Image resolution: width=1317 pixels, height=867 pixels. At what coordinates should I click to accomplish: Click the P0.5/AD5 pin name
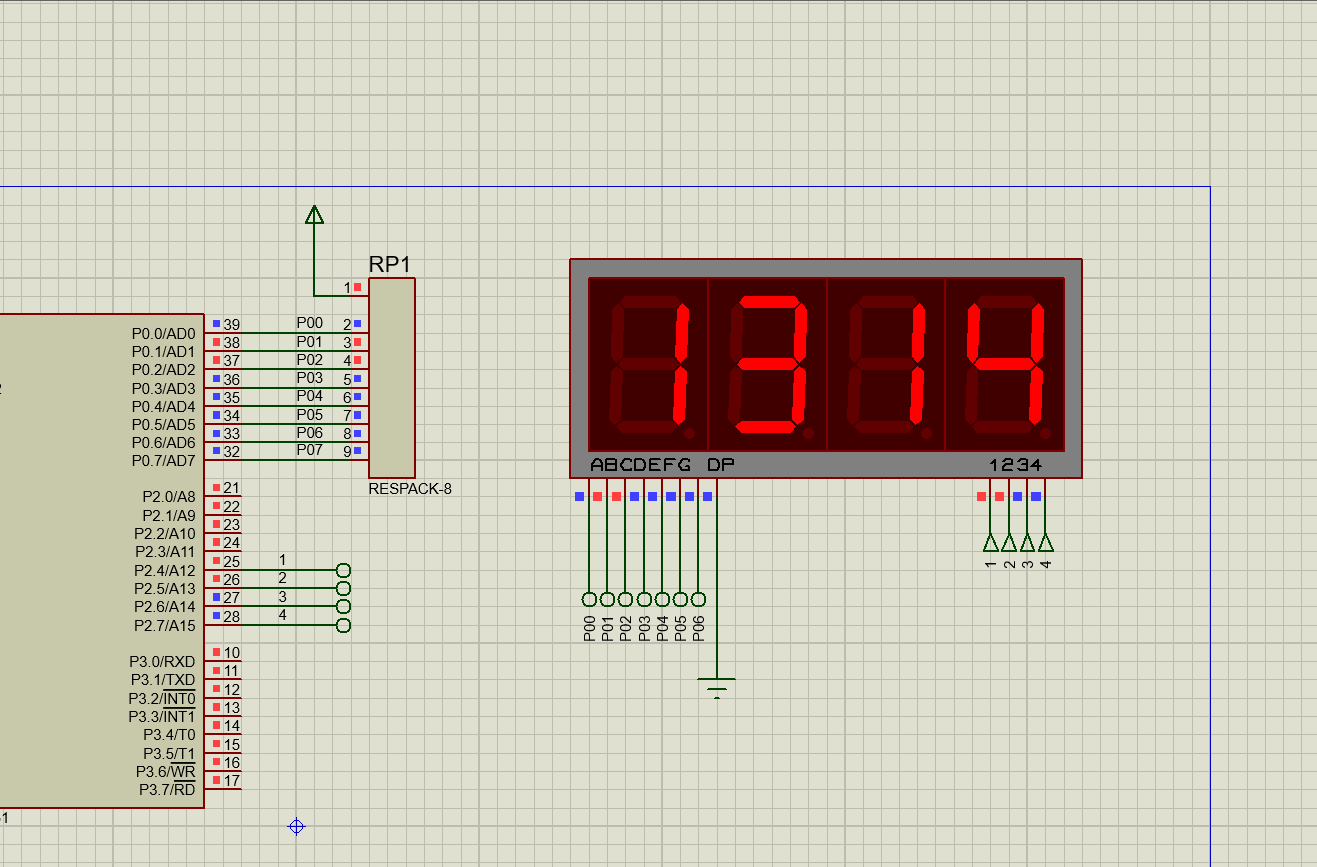point(163,424)
